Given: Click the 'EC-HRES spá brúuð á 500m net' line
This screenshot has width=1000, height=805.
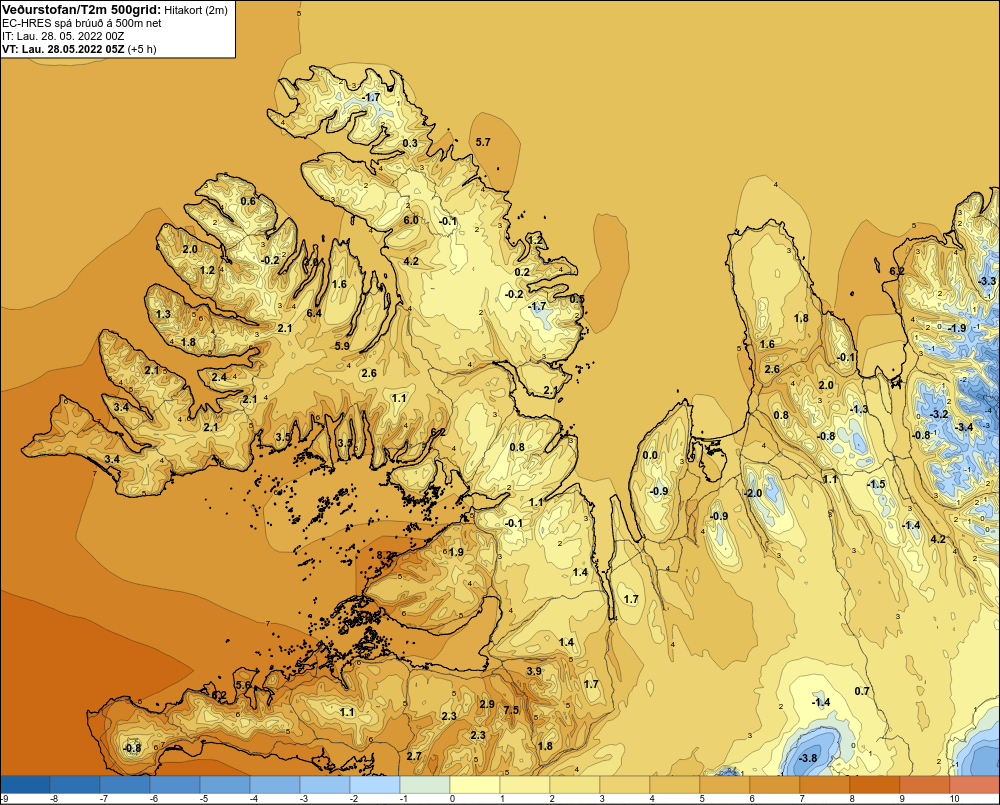Looking at the screenshot, I should pos(82,23).
